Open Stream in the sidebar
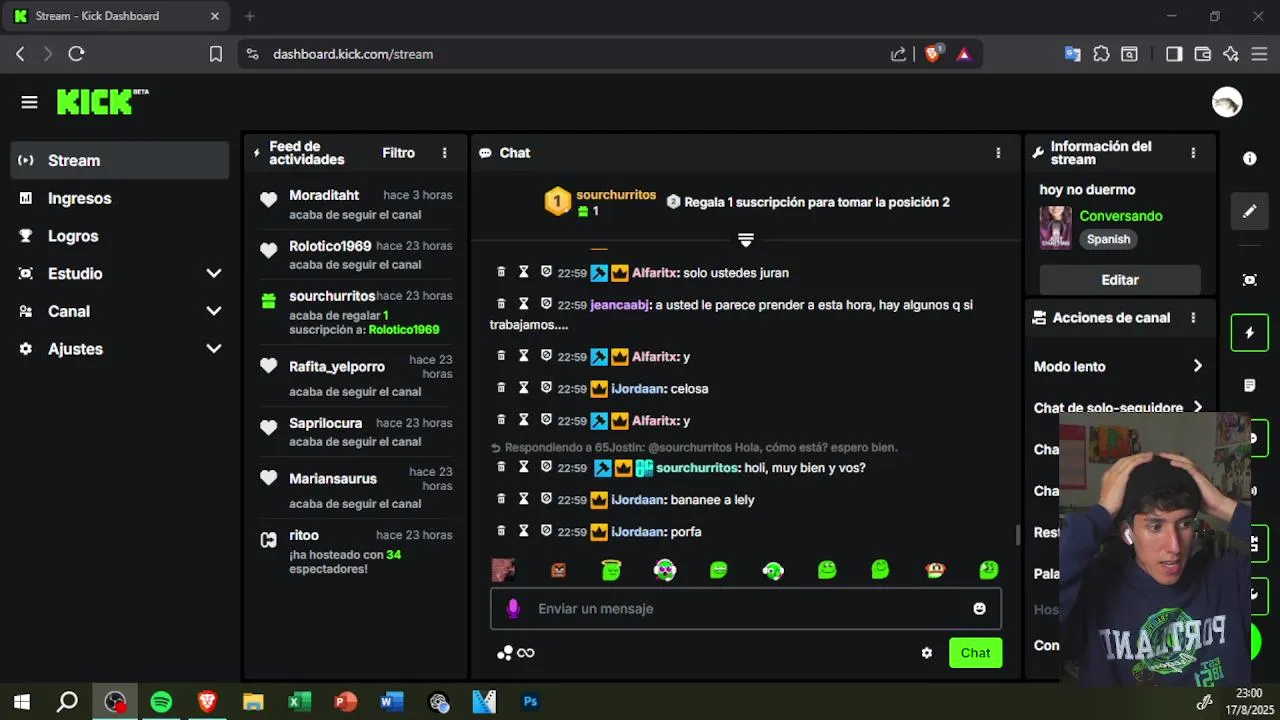Screen dimensions: 1280x720 tap(120, 160)
